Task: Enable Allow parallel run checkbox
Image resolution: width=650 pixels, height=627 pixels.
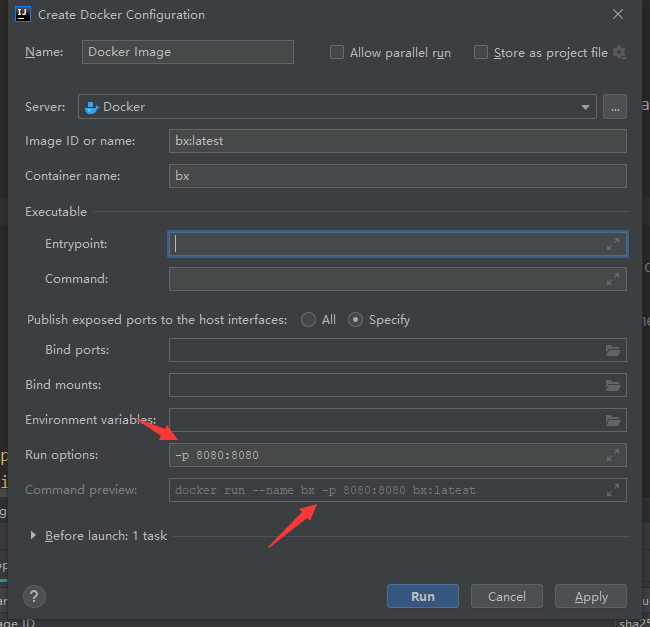Action: pyautogui.click(x=337, y=52)
